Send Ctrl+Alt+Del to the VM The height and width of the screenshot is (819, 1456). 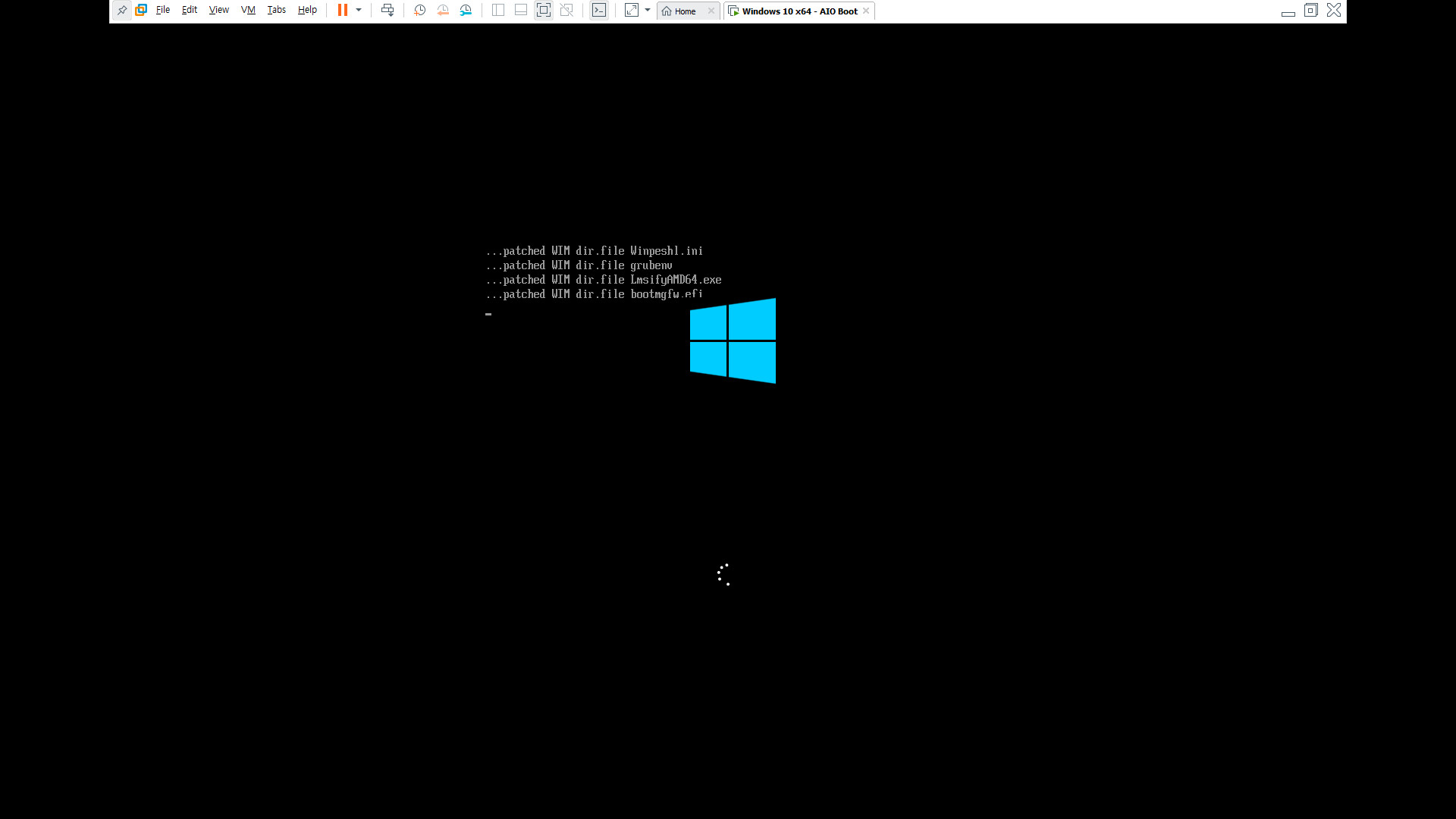[388, 11]
